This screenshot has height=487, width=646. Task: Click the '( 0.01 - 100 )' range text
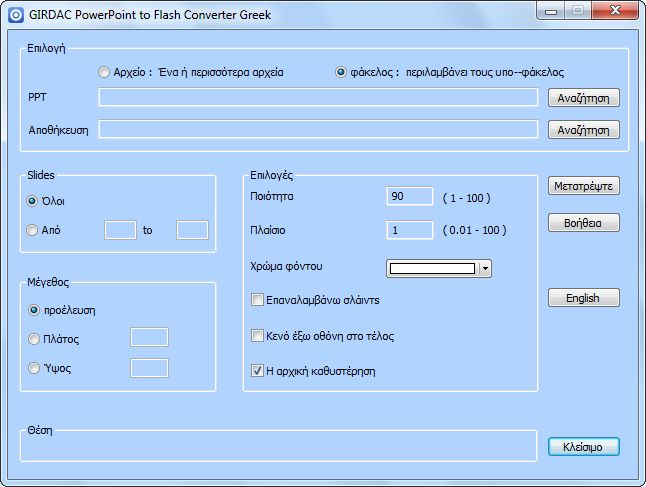[474, 230]
